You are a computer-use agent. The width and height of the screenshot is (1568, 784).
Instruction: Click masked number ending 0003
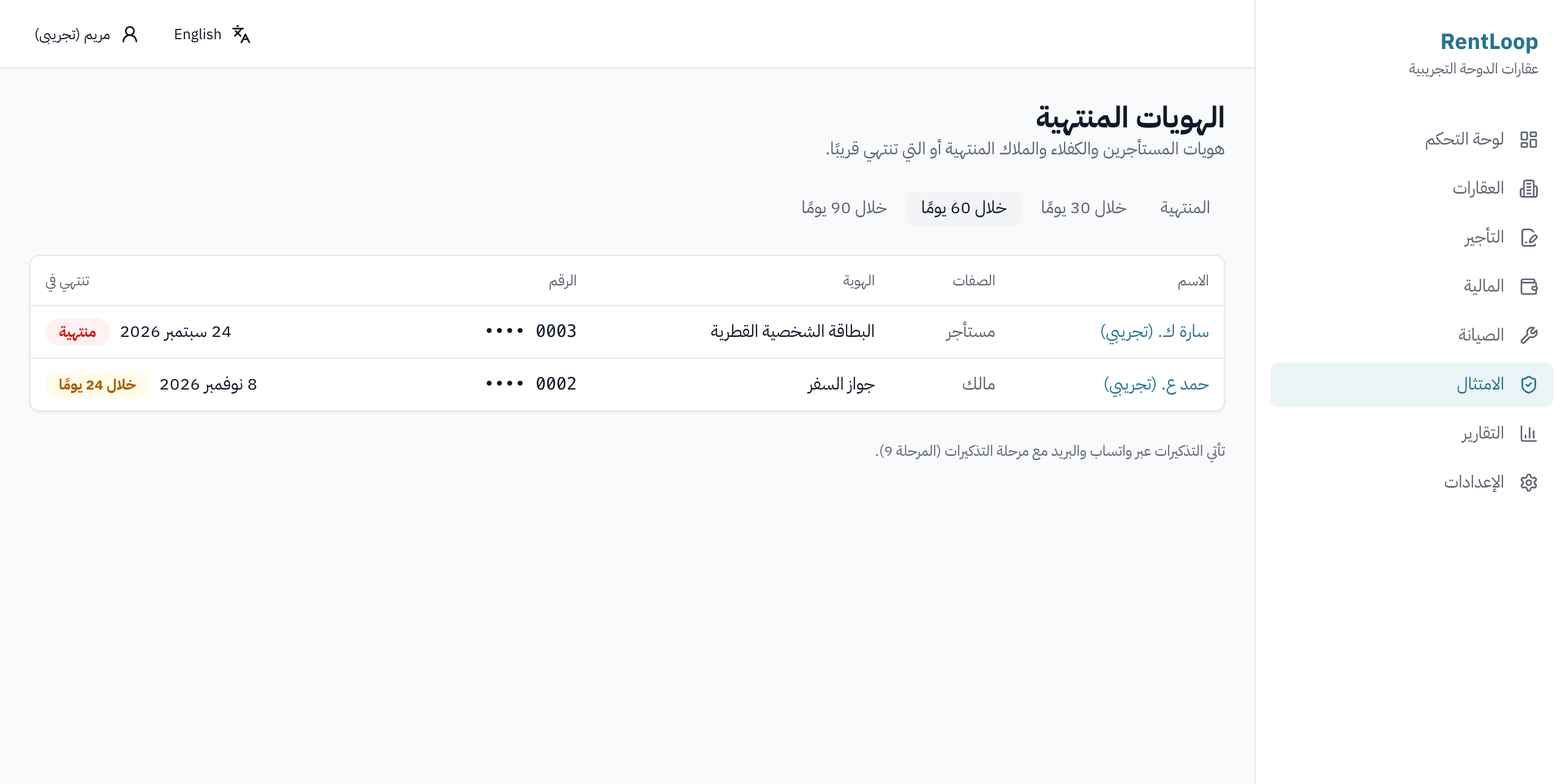pyautogui.click(x=531, y=331)
